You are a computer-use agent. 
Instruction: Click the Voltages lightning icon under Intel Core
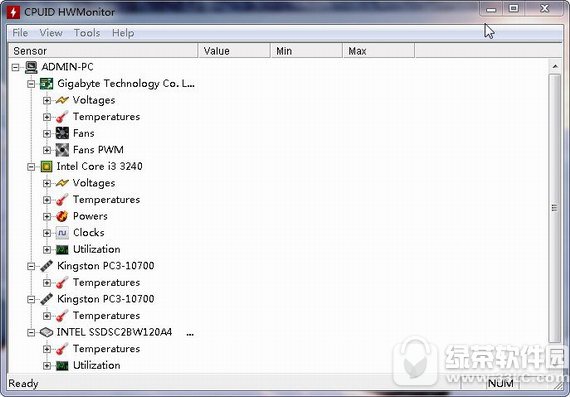point(62,183)
